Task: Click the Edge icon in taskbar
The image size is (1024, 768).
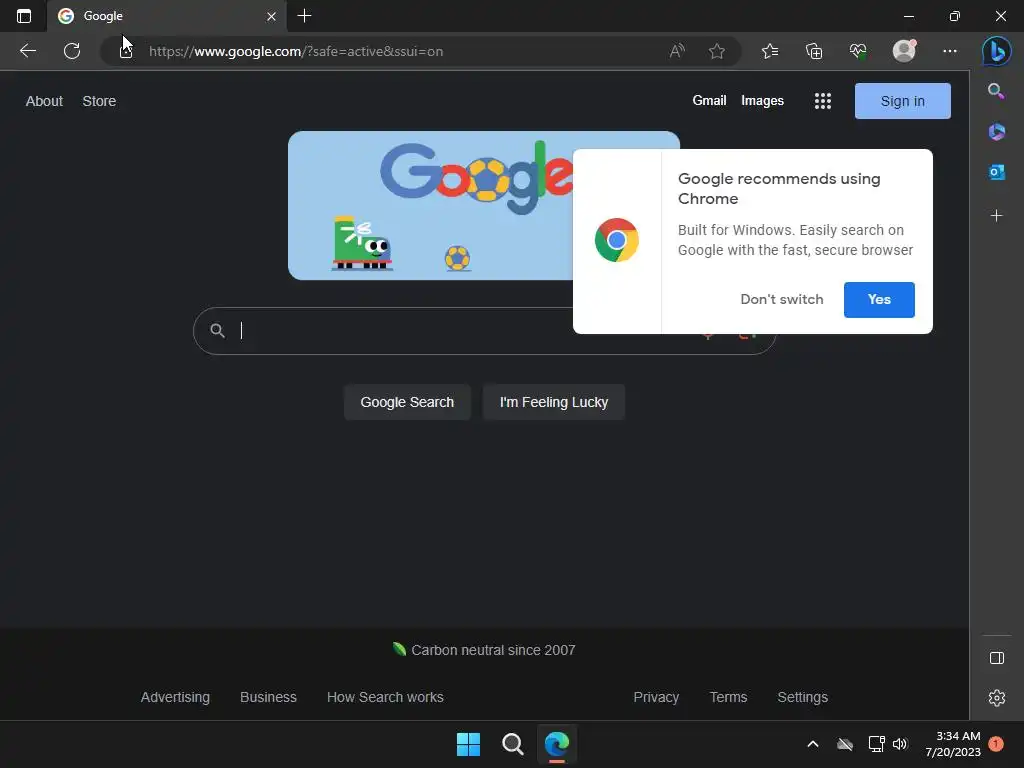Action: click(557, 744)
